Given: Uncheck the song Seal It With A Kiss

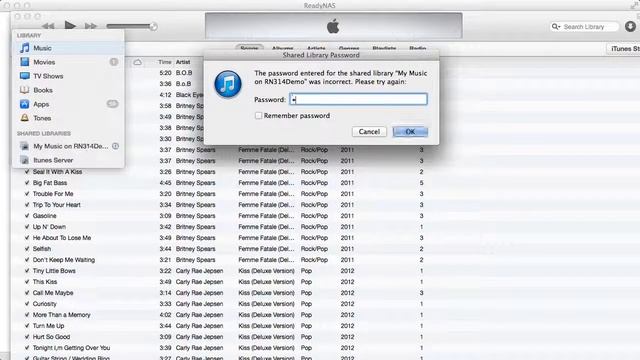Looking at the screenshot, I should [27, 172].
